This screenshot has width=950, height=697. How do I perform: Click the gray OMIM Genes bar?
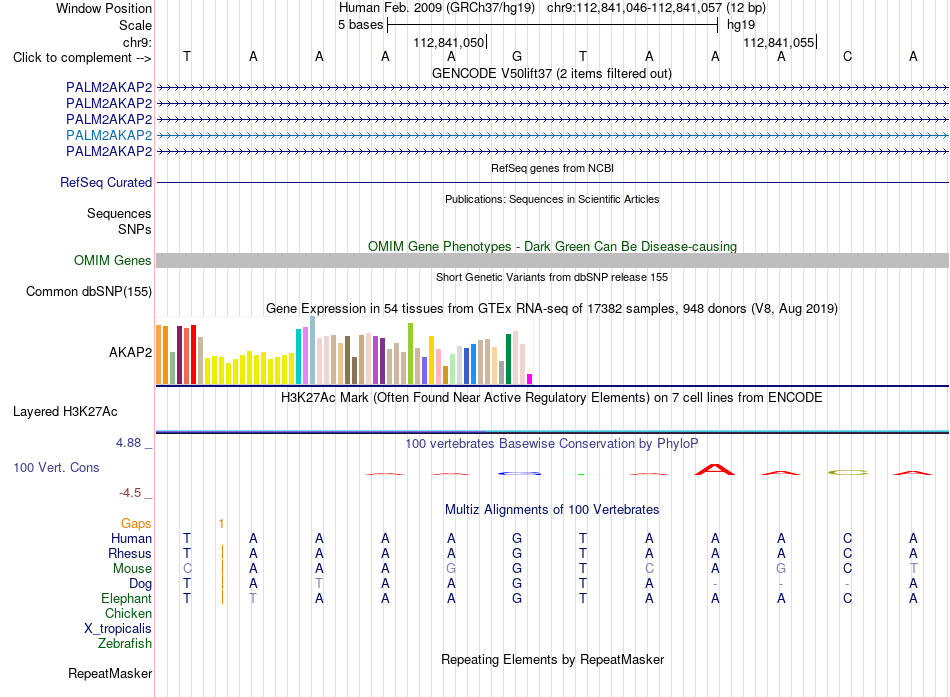pyautogui.click(x=552, y=261)
